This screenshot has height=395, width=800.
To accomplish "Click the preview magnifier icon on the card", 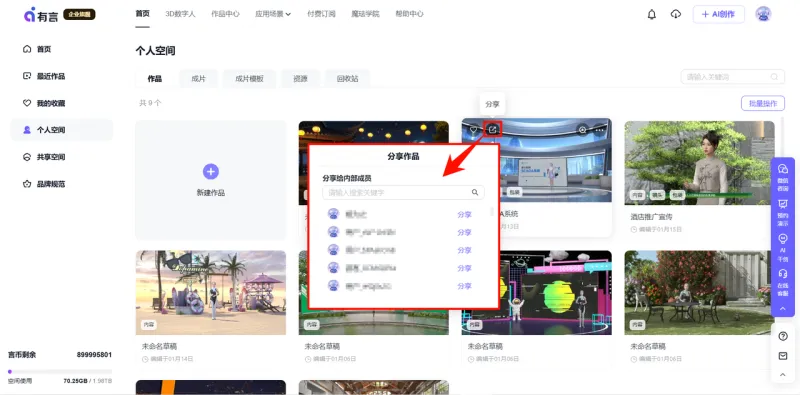I will tap(583, 130).
